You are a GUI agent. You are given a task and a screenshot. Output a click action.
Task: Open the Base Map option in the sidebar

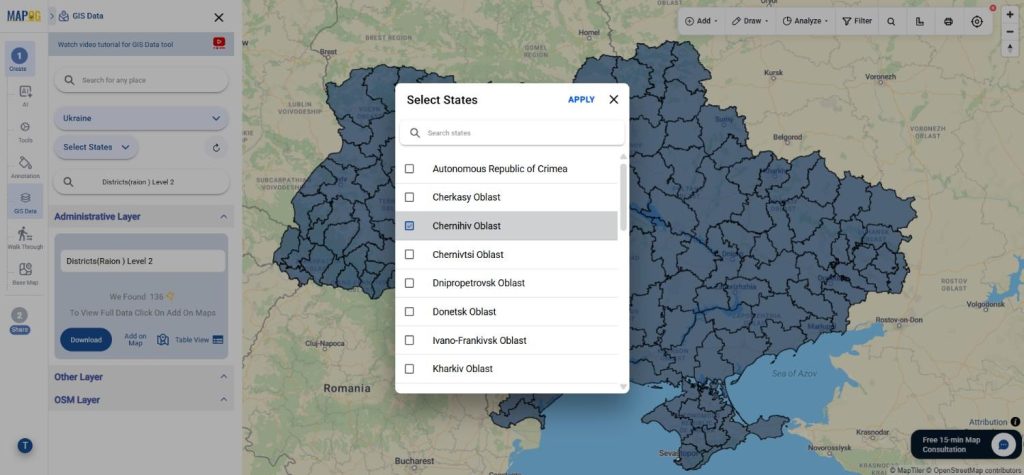pos(25,273)
